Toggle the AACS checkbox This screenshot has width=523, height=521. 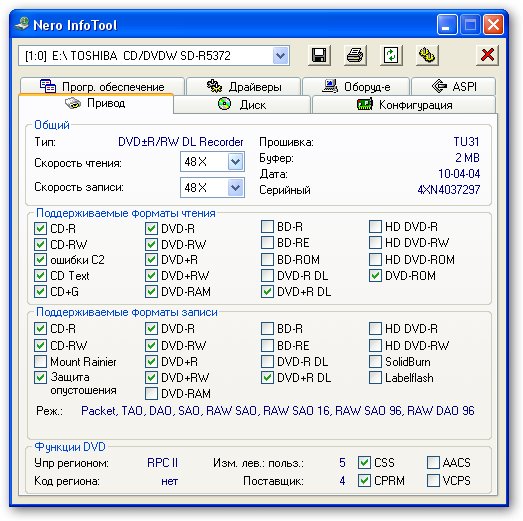433,463
